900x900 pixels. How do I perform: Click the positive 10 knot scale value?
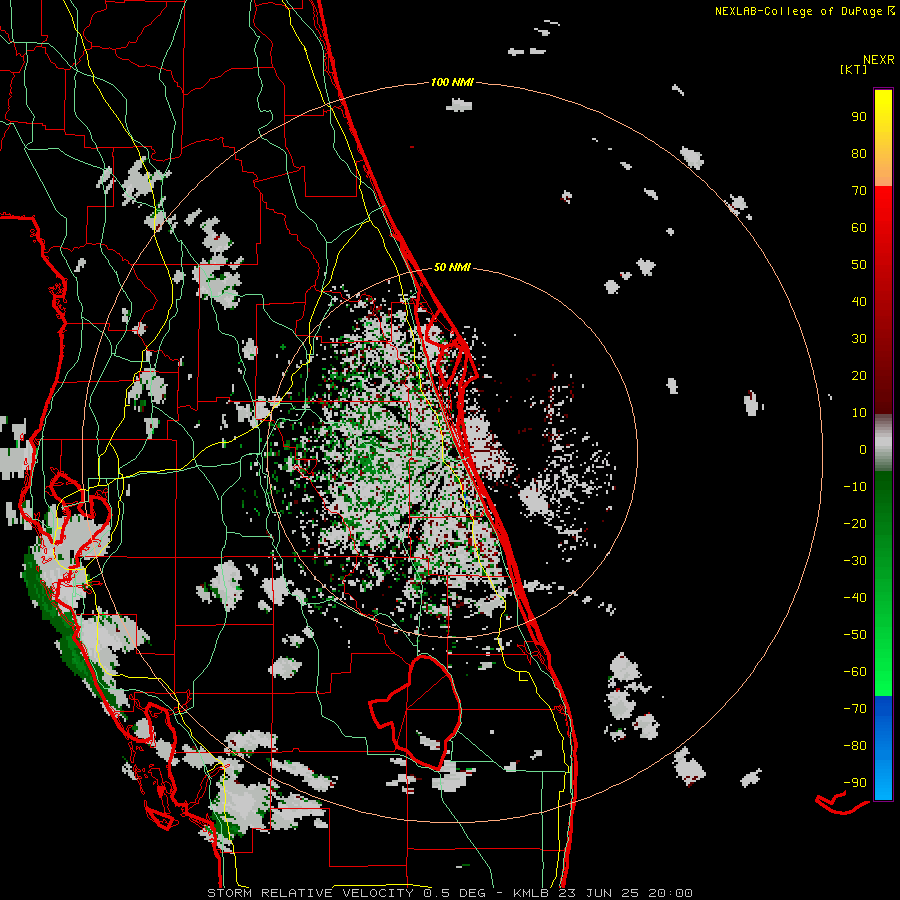pyautogui.click(x=859, y=413)
